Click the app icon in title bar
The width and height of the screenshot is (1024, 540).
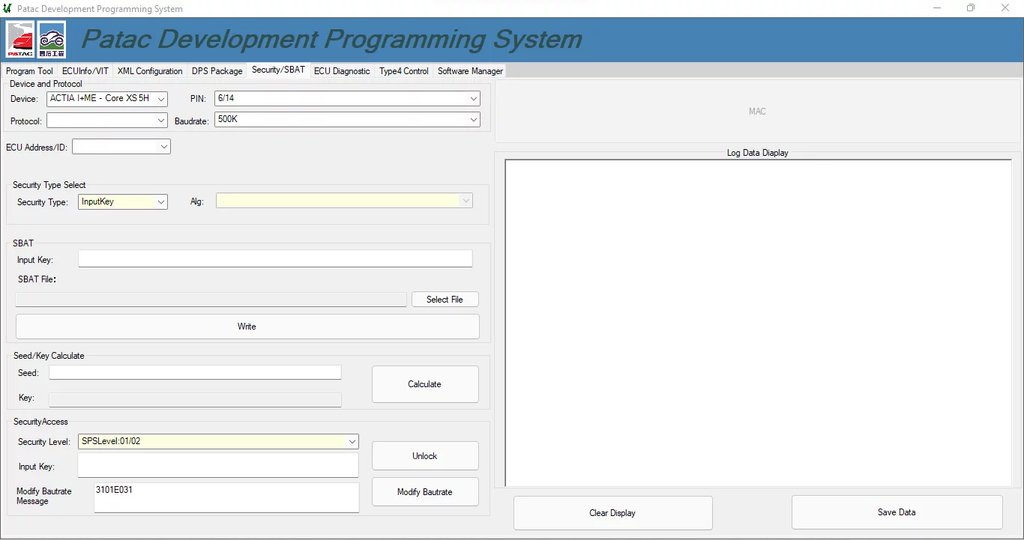point(8,8)
